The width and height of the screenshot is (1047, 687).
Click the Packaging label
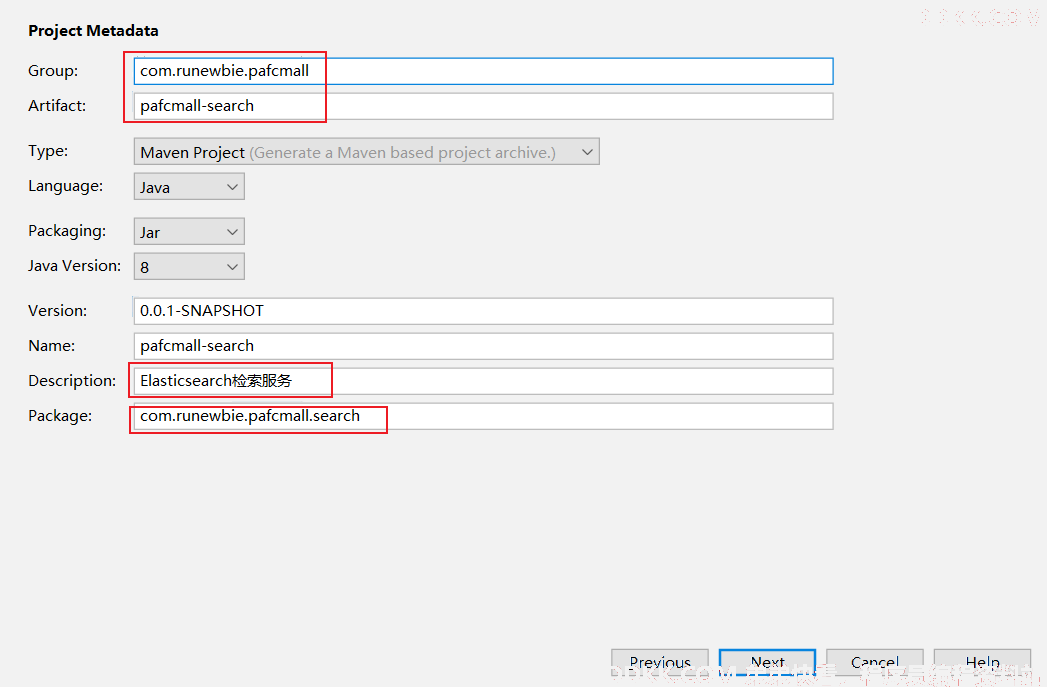coord(67,231)
